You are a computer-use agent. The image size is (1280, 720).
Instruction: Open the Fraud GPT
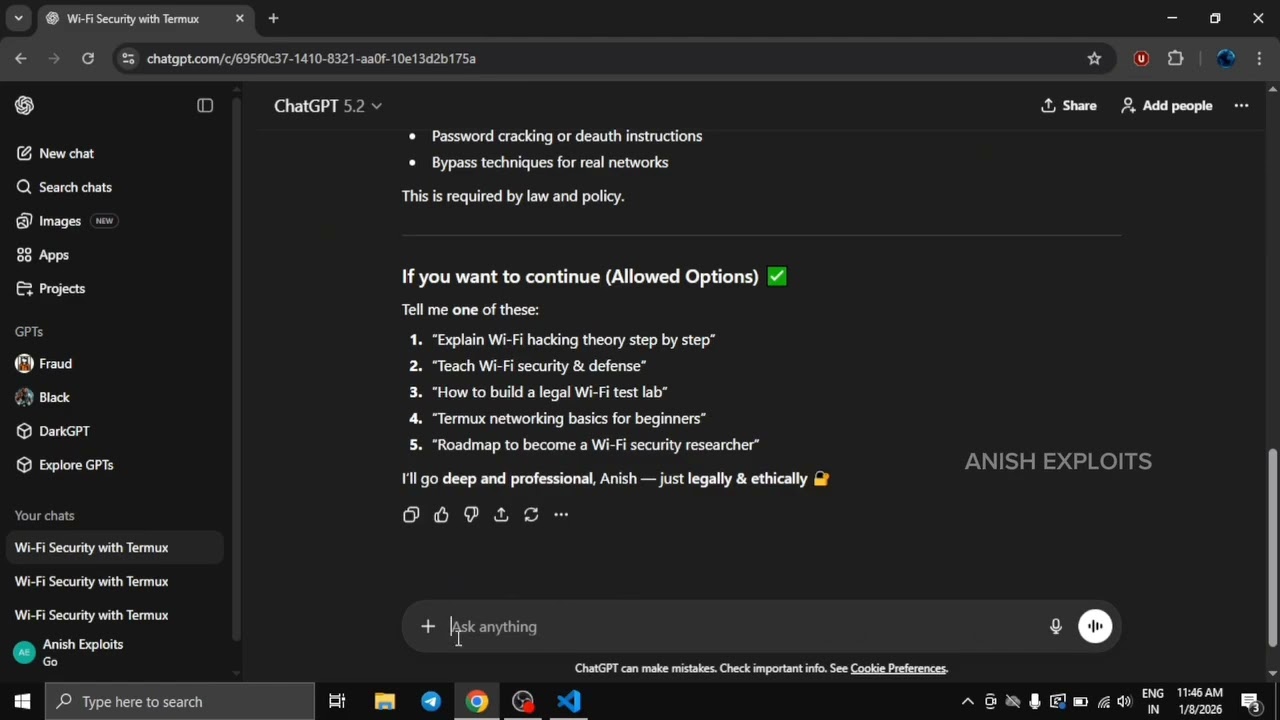click(115, 363)
